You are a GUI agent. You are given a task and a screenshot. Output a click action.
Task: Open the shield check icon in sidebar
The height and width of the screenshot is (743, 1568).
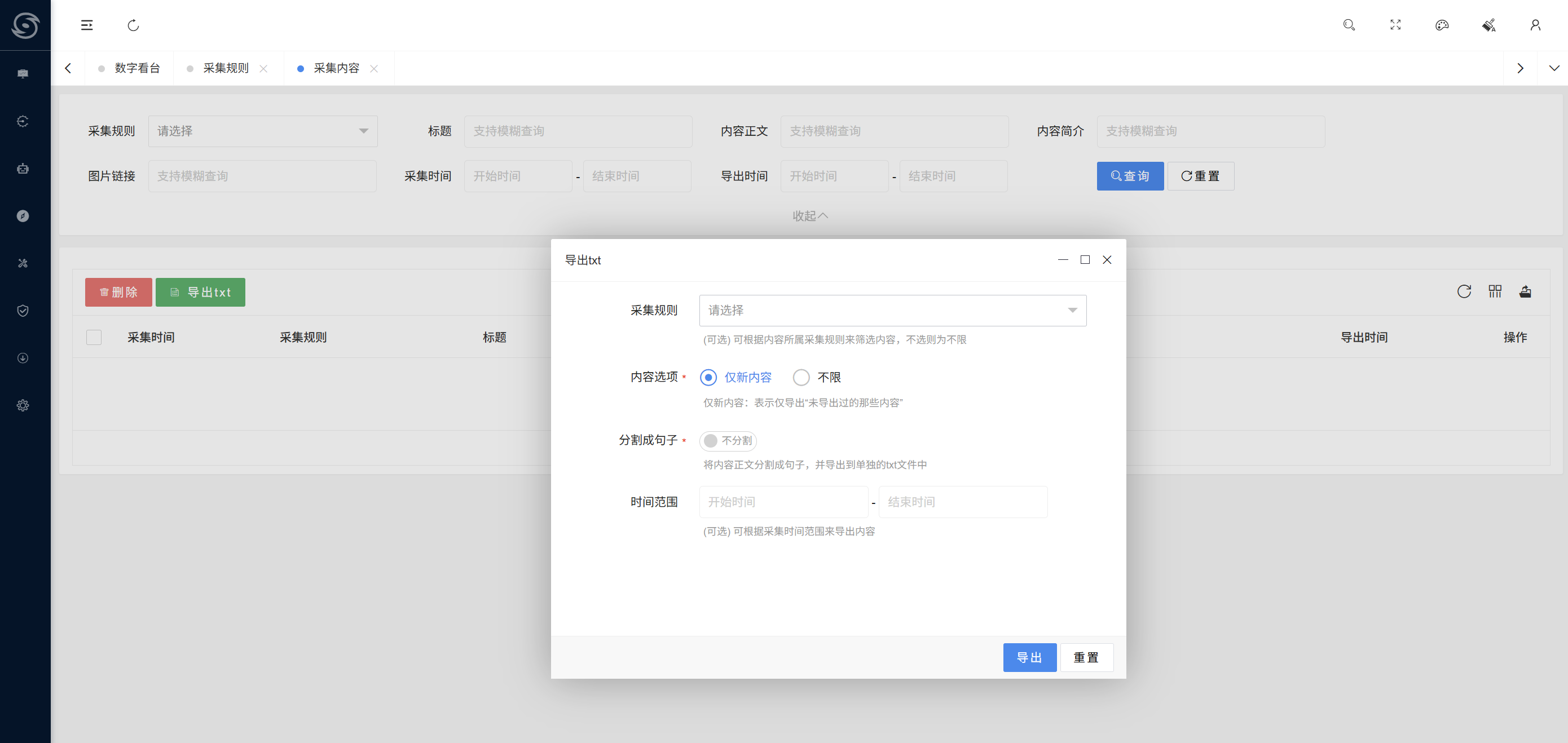point(23,311)
